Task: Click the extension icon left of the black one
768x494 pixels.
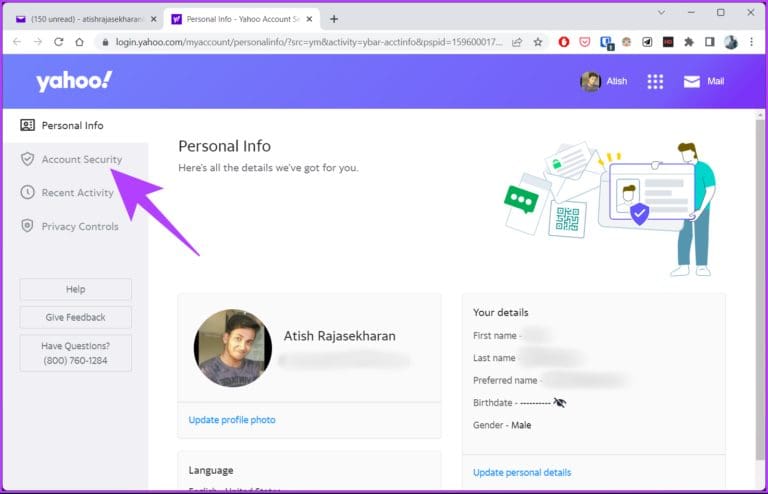Action: tap(647, 42)
